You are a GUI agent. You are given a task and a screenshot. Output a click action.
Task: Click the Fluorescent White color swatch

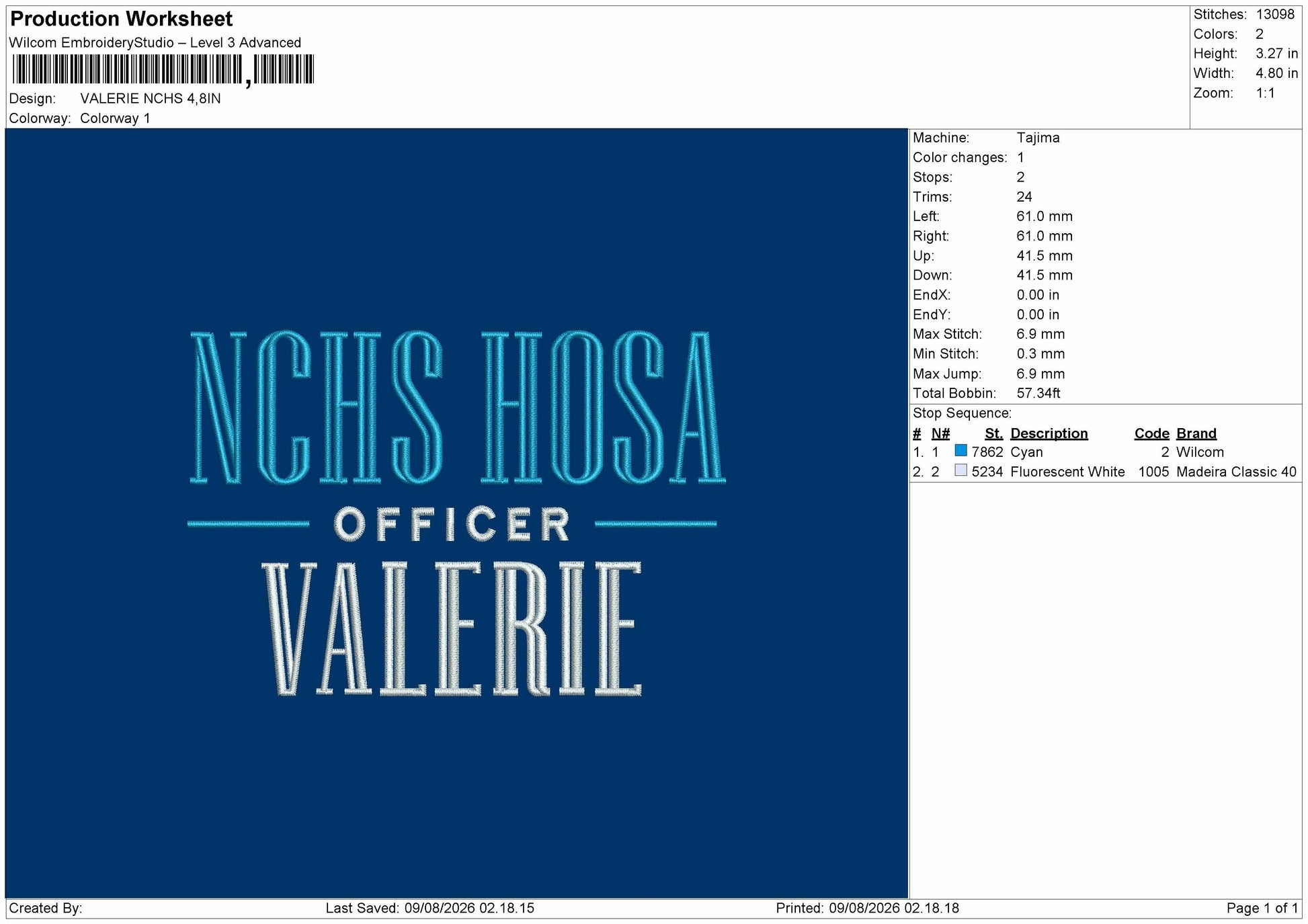coord(960,470)
